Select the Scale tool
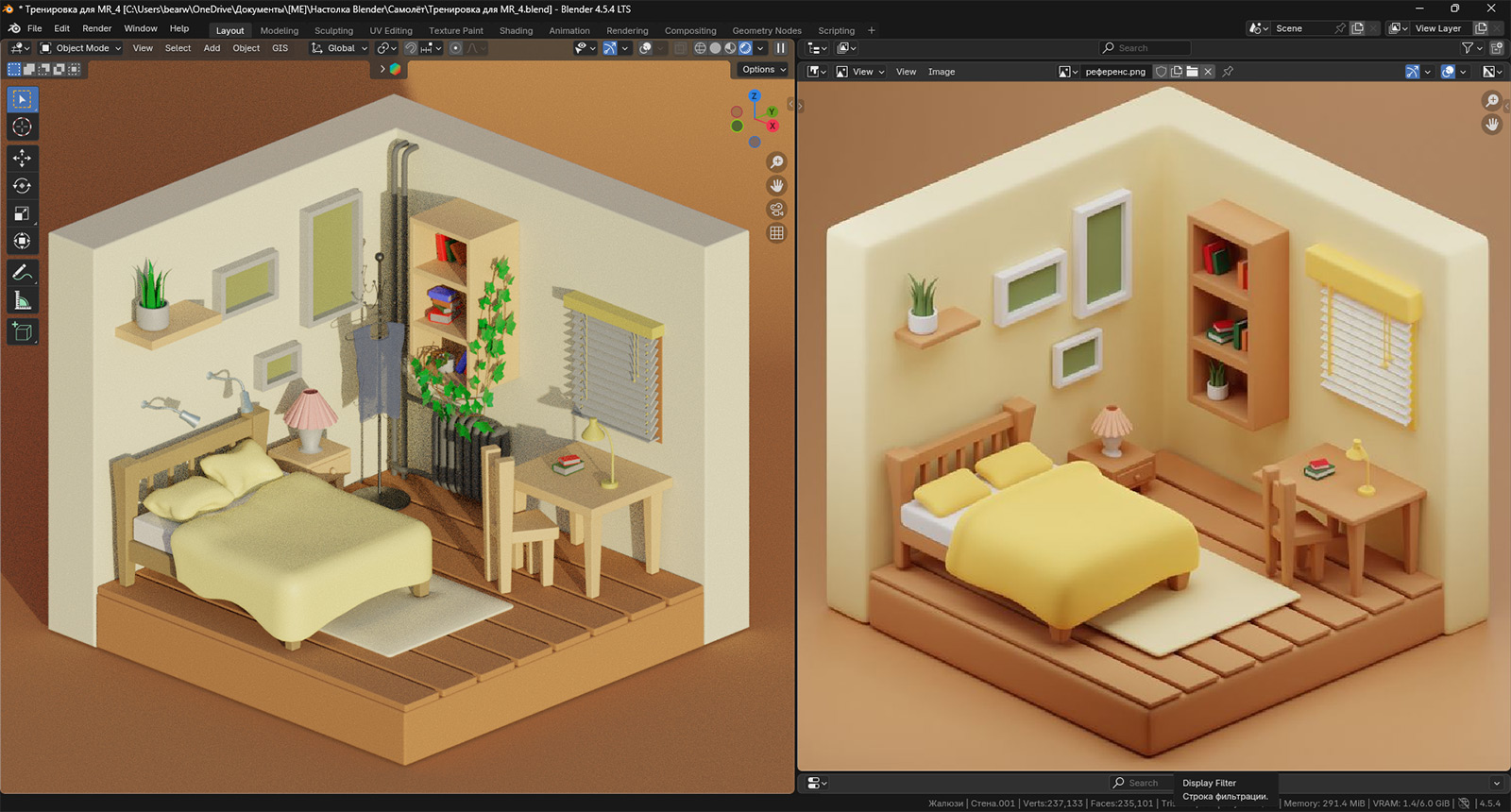The width and height of the screenshot is (1511, 812). pos(22,213)
